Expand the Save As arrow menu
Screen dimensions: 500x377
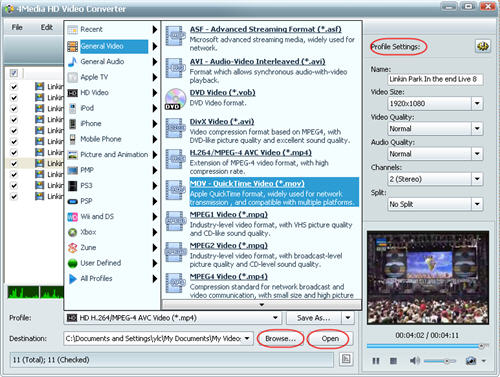[x=348, y=318]
